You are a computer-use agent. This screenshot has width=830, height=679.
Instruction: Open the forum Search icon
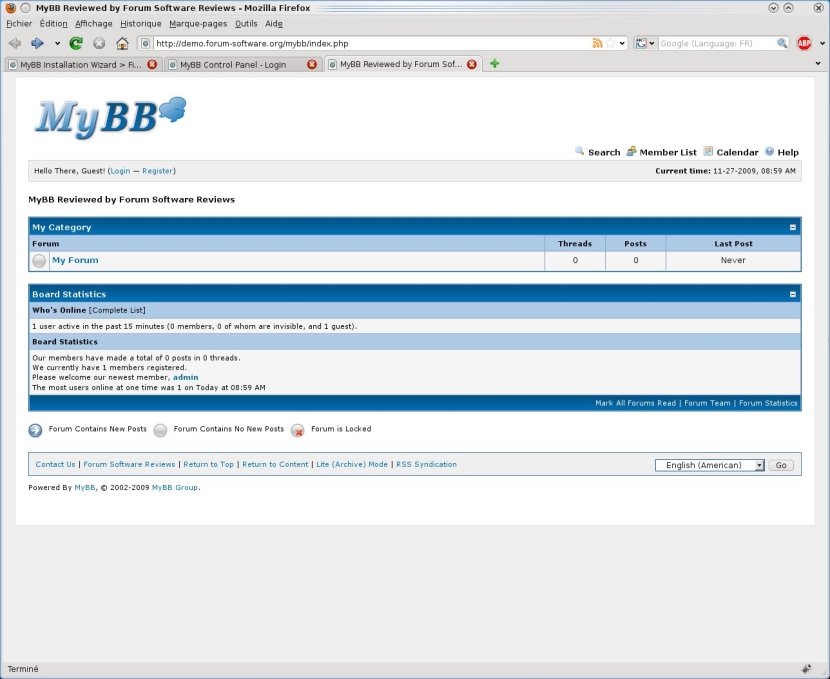[580, 152]
